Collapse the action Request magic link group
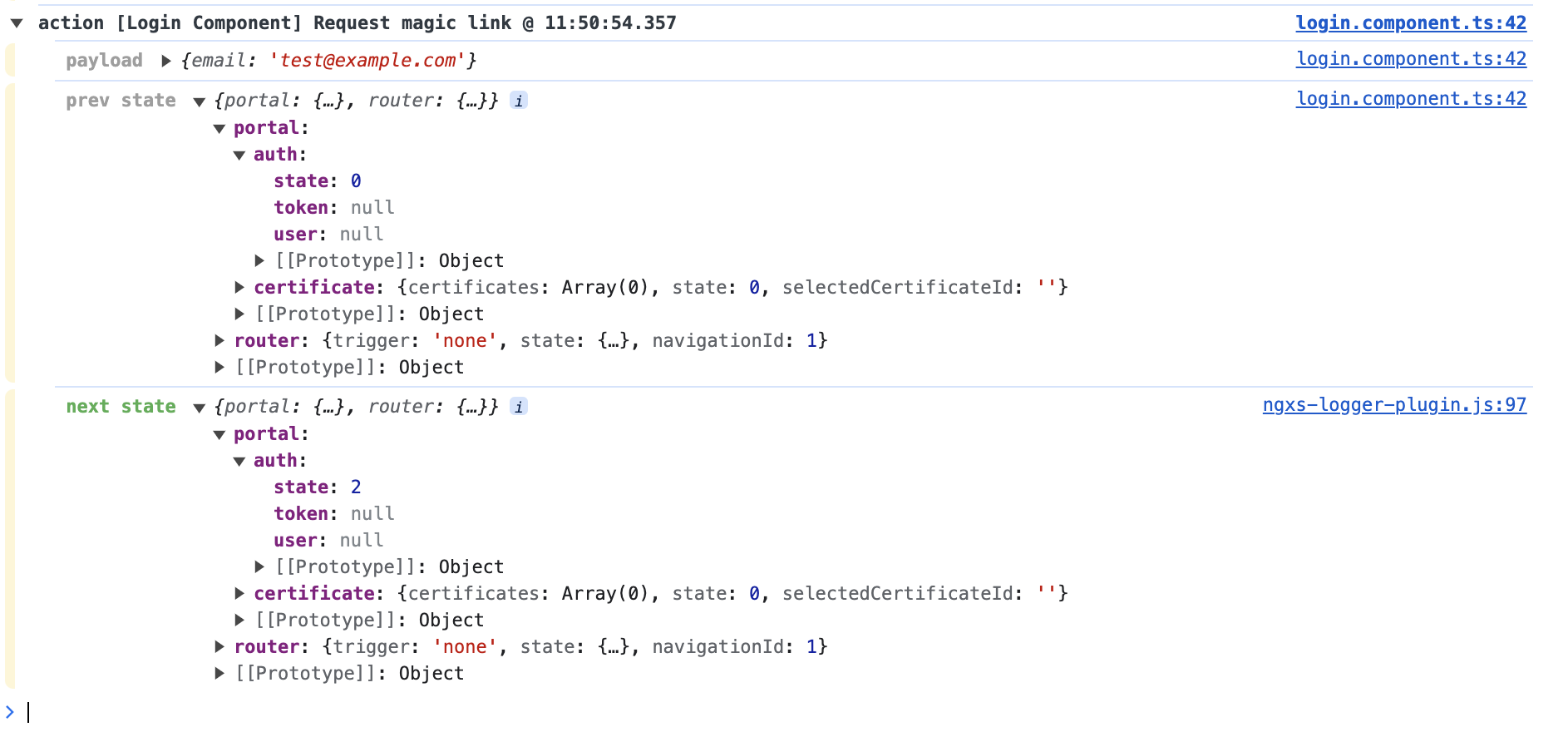The image size is (1568, 732). [x=17, y=23]
